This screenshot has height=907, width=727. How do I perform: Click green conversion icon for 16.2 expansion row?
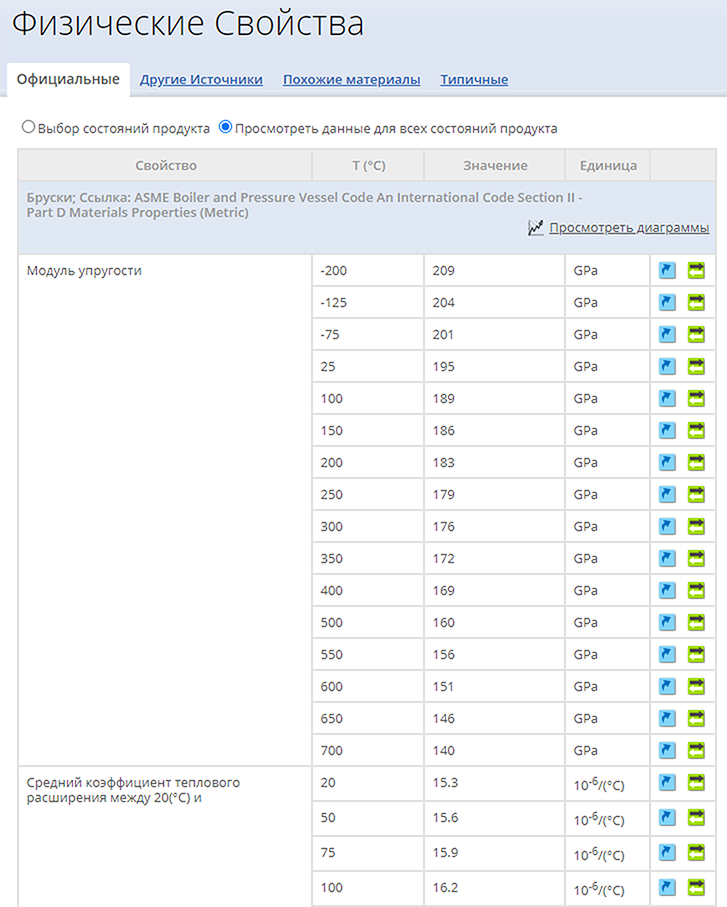click(x=696, y=887)
